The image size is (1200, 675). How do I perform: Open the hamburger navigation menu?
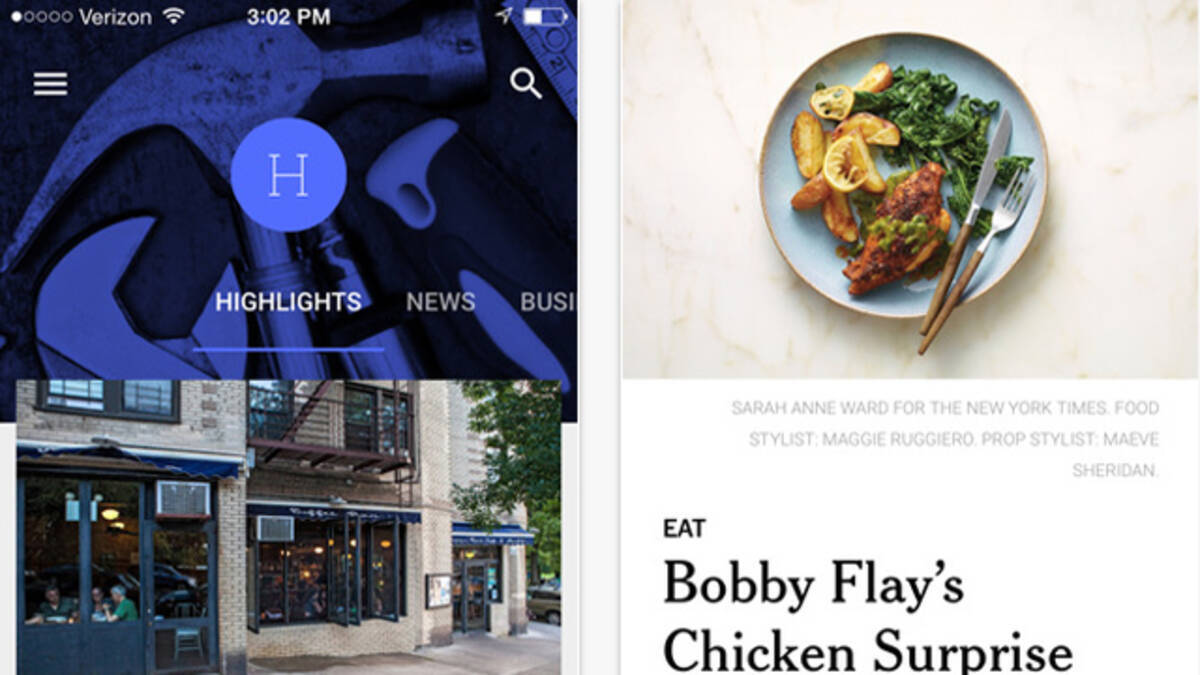point(50,84)
